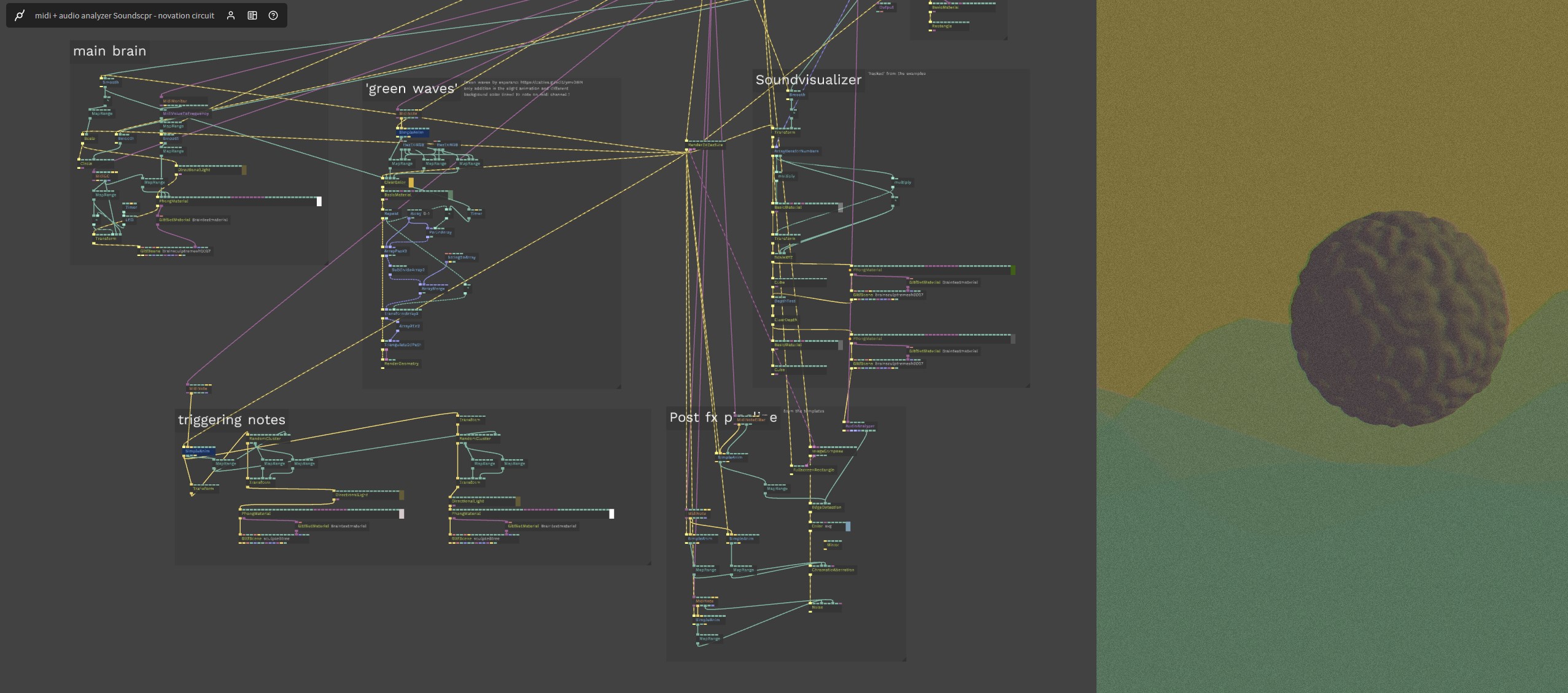Screen dimensions: 1568x693
Task: Click the help question mark icon
Action: click(x=273, y=15)
